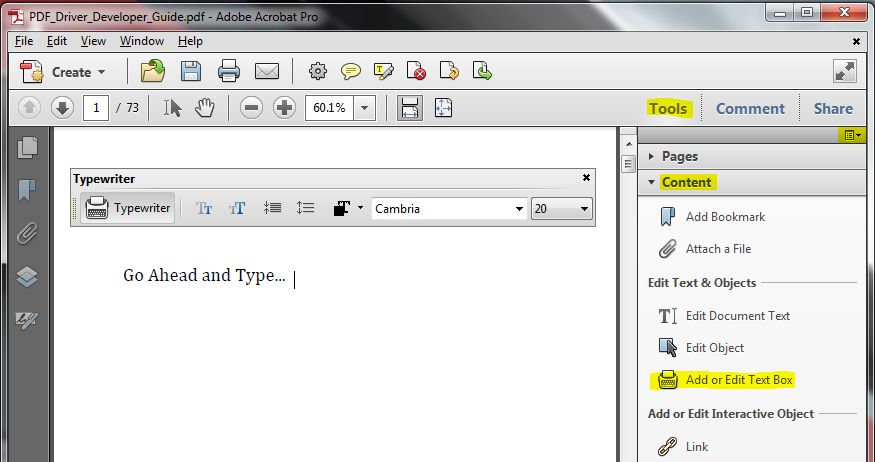
Task: Open the zoom percentage dropdown arrow
Action: 364,108
